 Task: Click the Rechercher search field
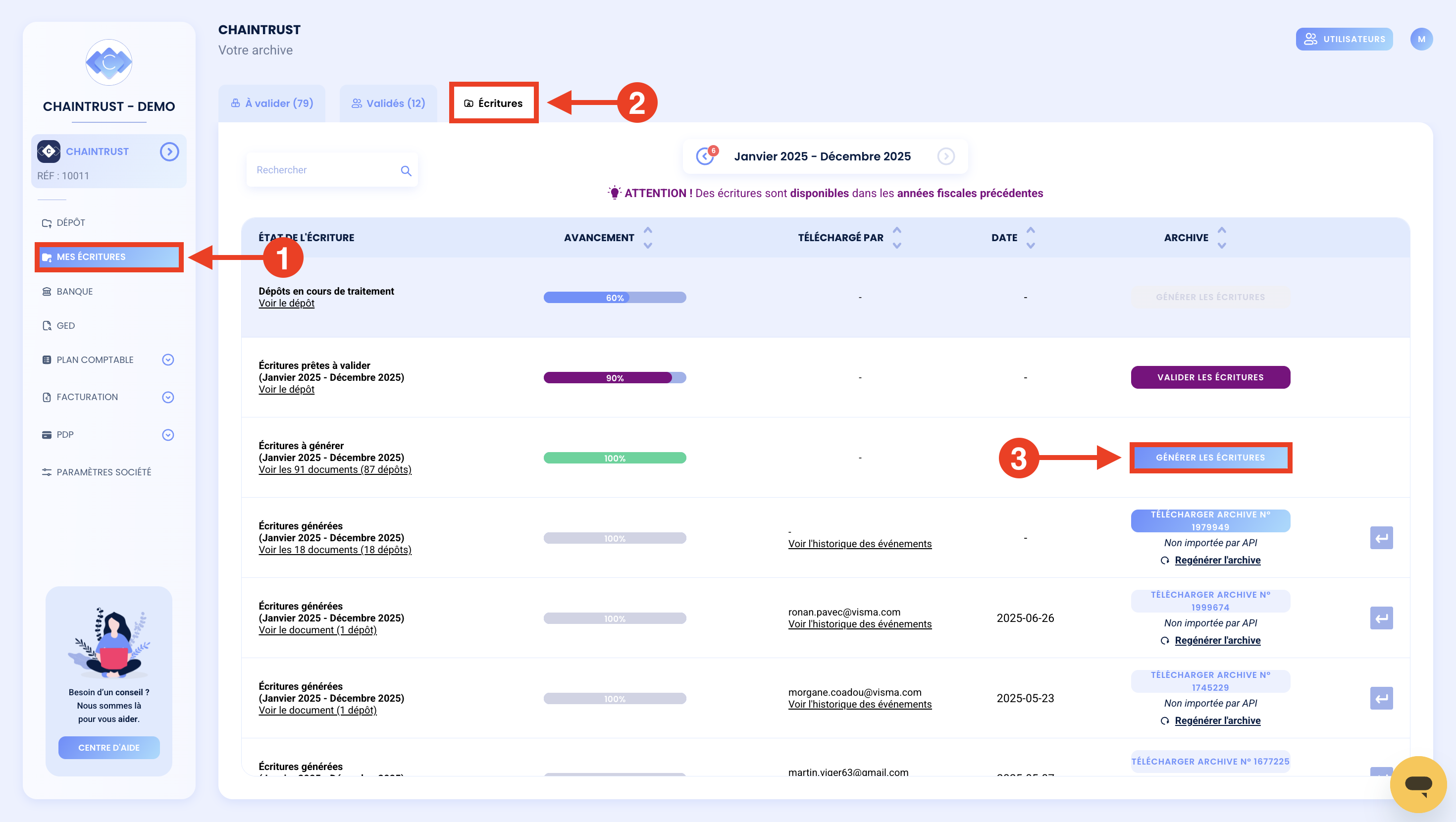pyautogui.click(x=332, y=170)
